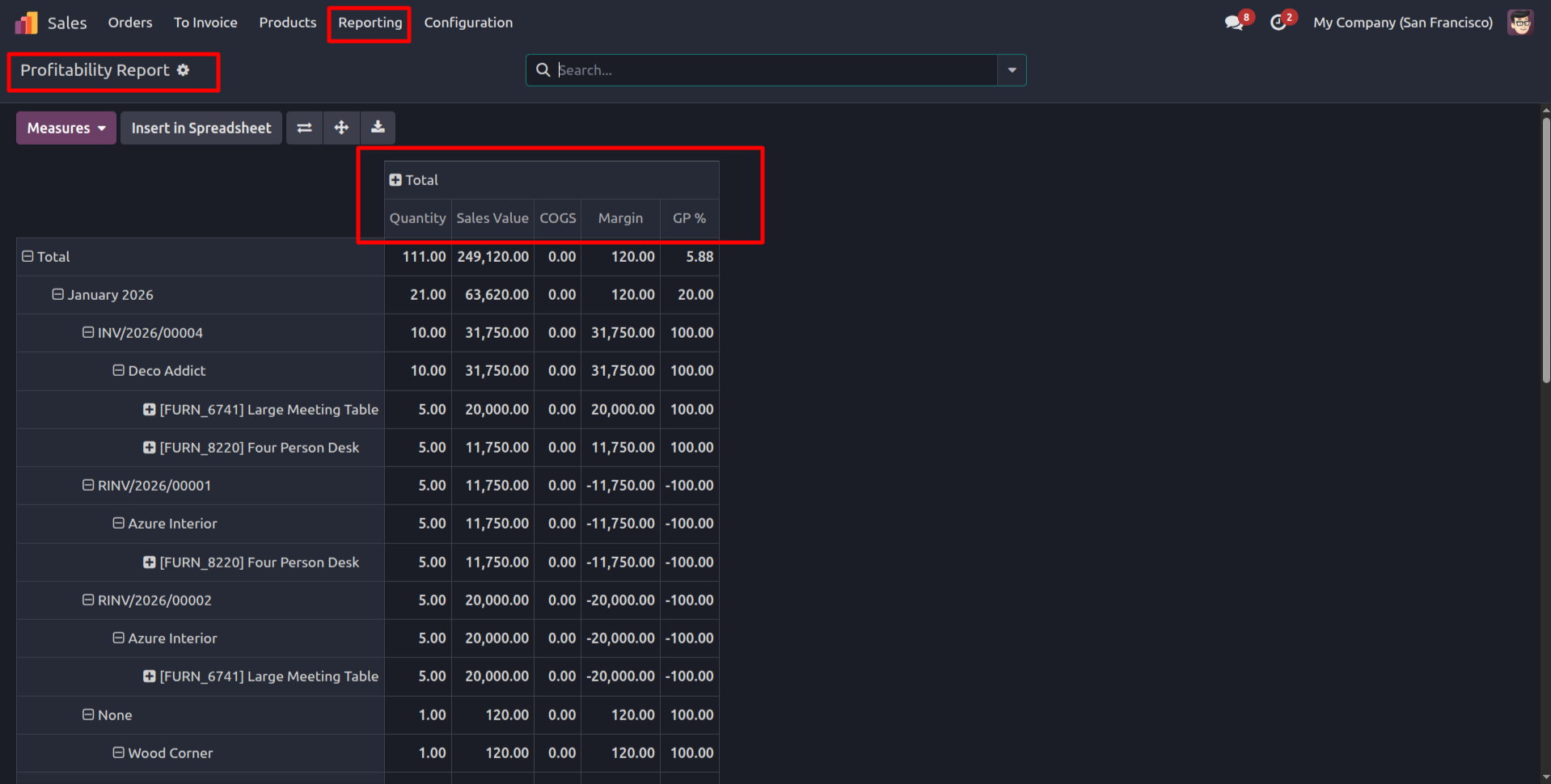The width and height of the screenshot is (1551, 784).
Task: Sort by the Margin column header
Action: [x=620, y=218]
